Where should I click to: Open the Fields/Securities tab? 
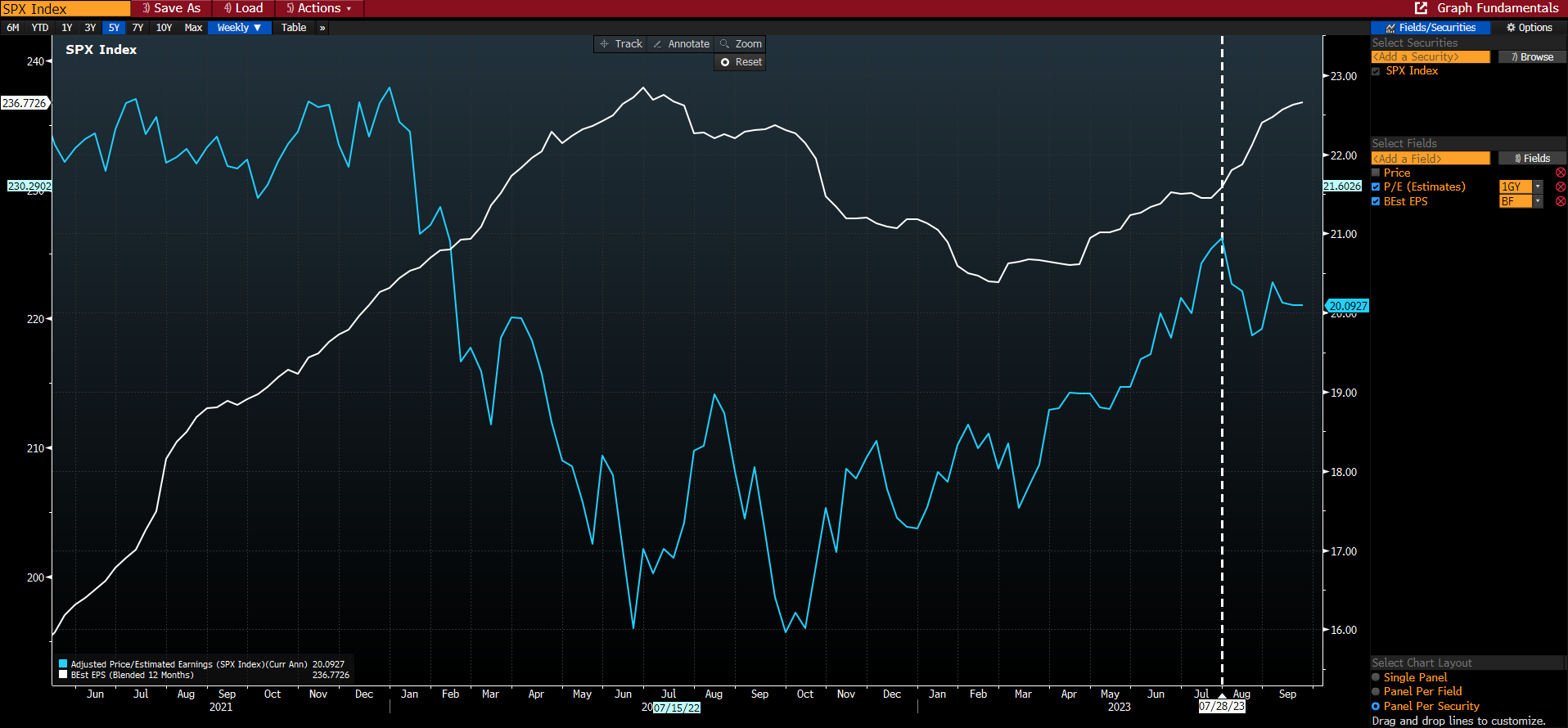1430,28
